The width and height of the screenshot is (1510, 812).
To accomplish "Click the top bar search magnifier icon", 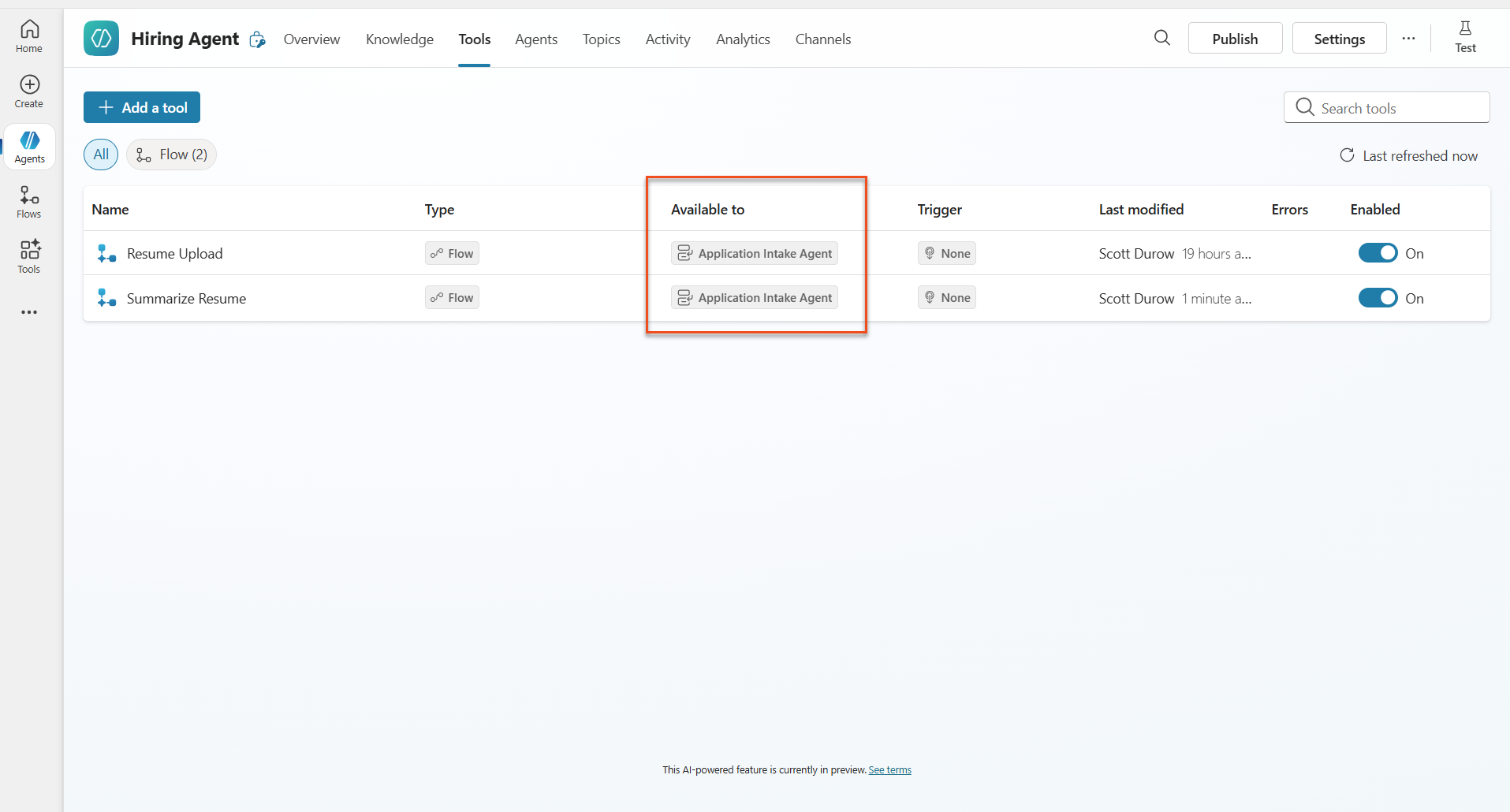I will [1161, 38].
